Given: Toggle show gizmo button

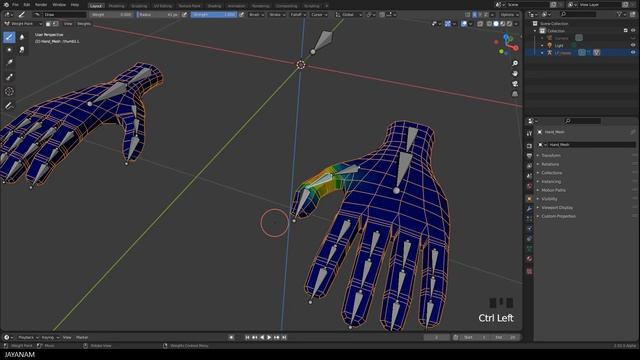Looking at the screenshot, I should pyautogui.click(x=448, y=24).
